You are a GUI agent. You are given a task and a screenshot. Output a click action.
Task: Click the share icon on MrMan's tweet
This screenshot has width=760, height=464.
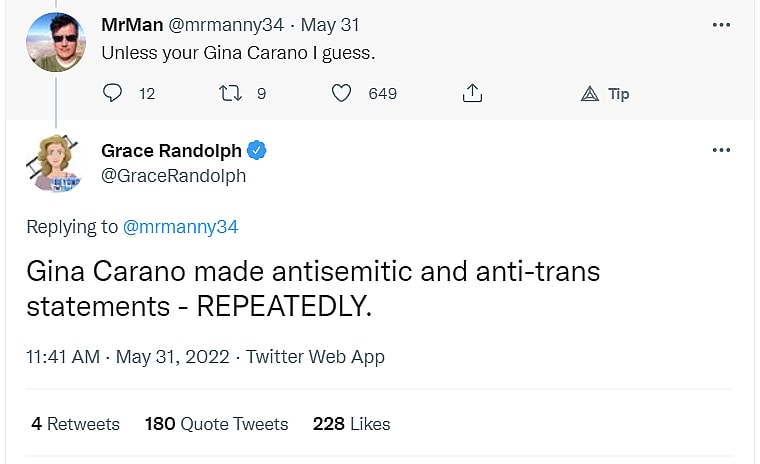472,93
